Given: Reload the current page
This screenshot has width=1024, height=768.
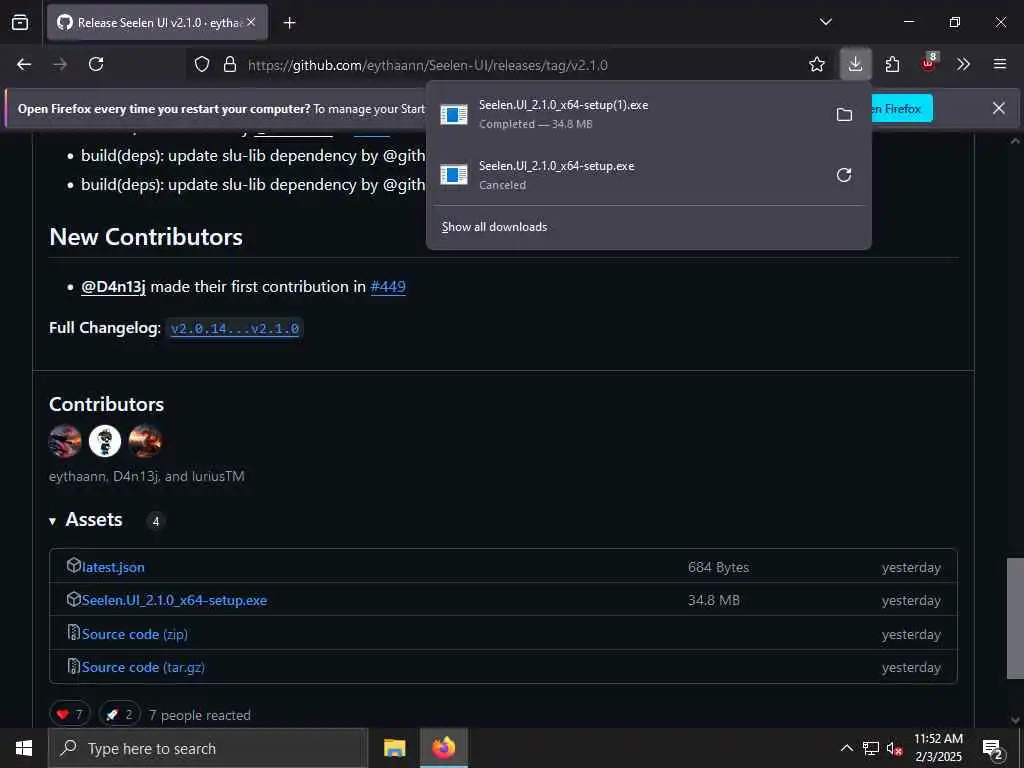Looking at the screenshot, I should [96, 64].
